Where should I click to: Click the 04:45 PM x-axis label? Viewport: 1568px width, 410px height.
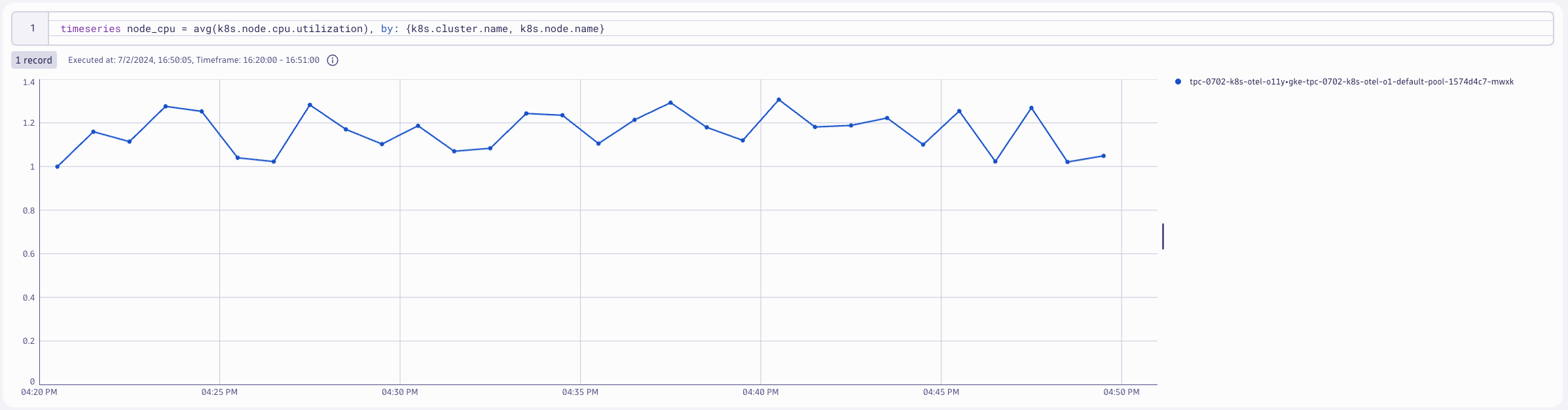point(941,392)
